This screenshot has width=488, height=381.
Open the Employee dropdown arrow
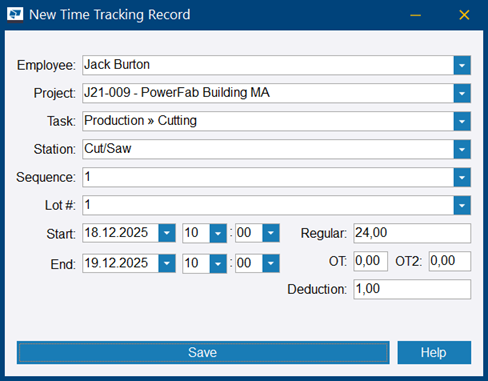click(x=462, y=65)
